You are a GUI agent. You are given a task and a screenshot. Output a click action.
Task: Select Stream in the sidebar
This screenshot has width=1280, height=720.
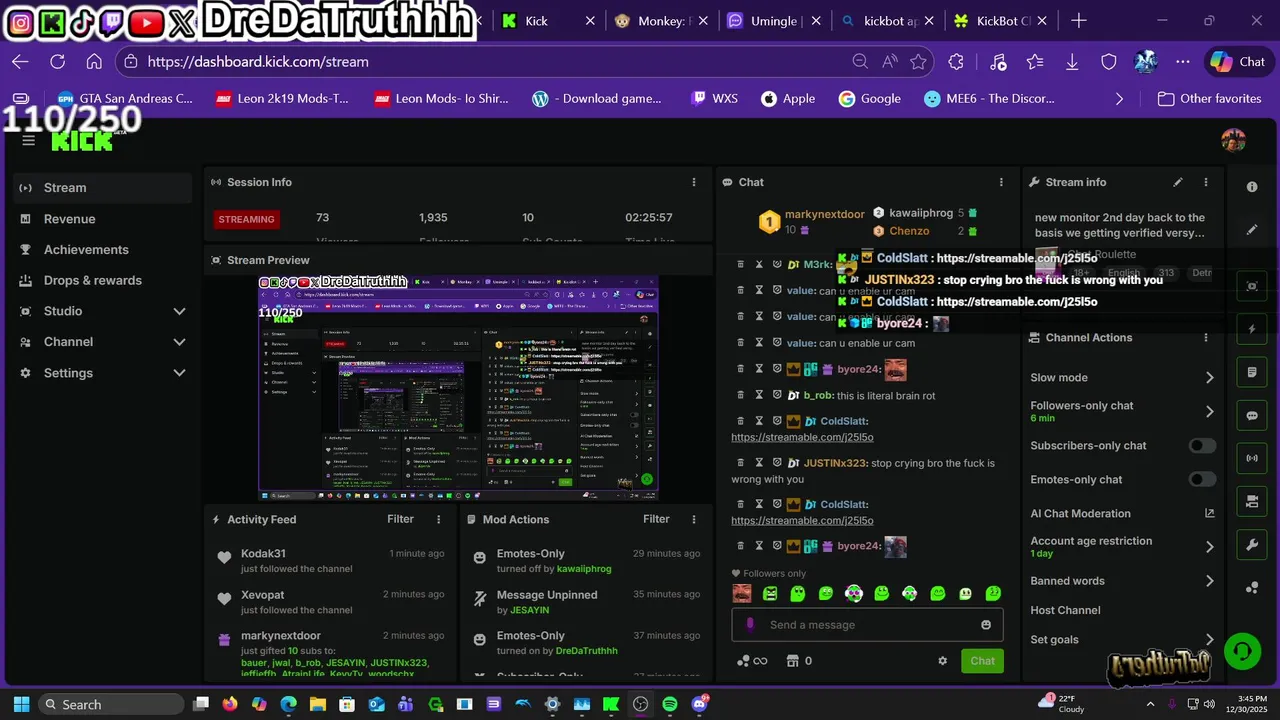(103, 188)
